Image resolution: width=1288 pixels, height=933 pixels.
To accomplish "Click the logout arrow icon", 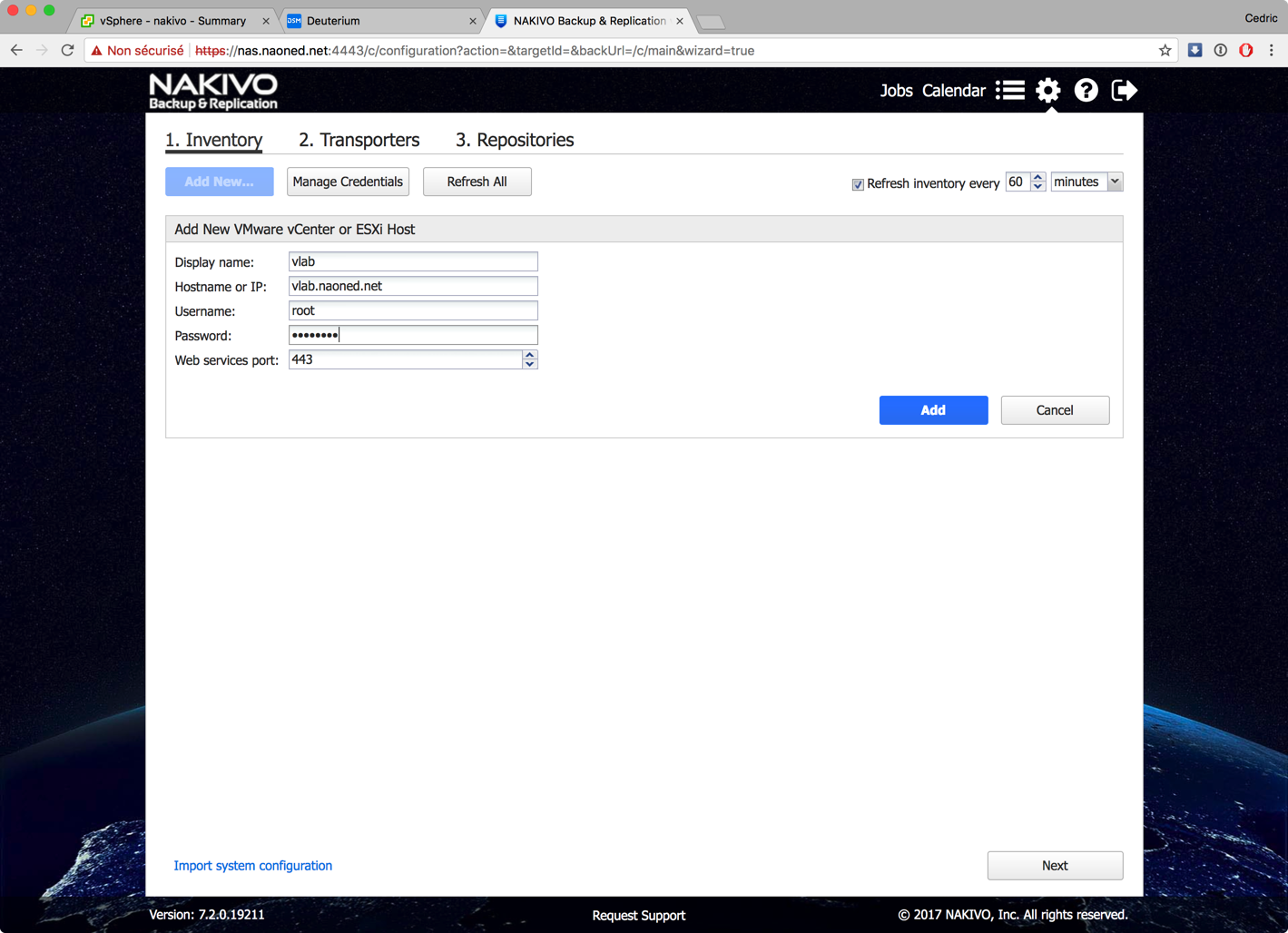I will coord(1124,91).
